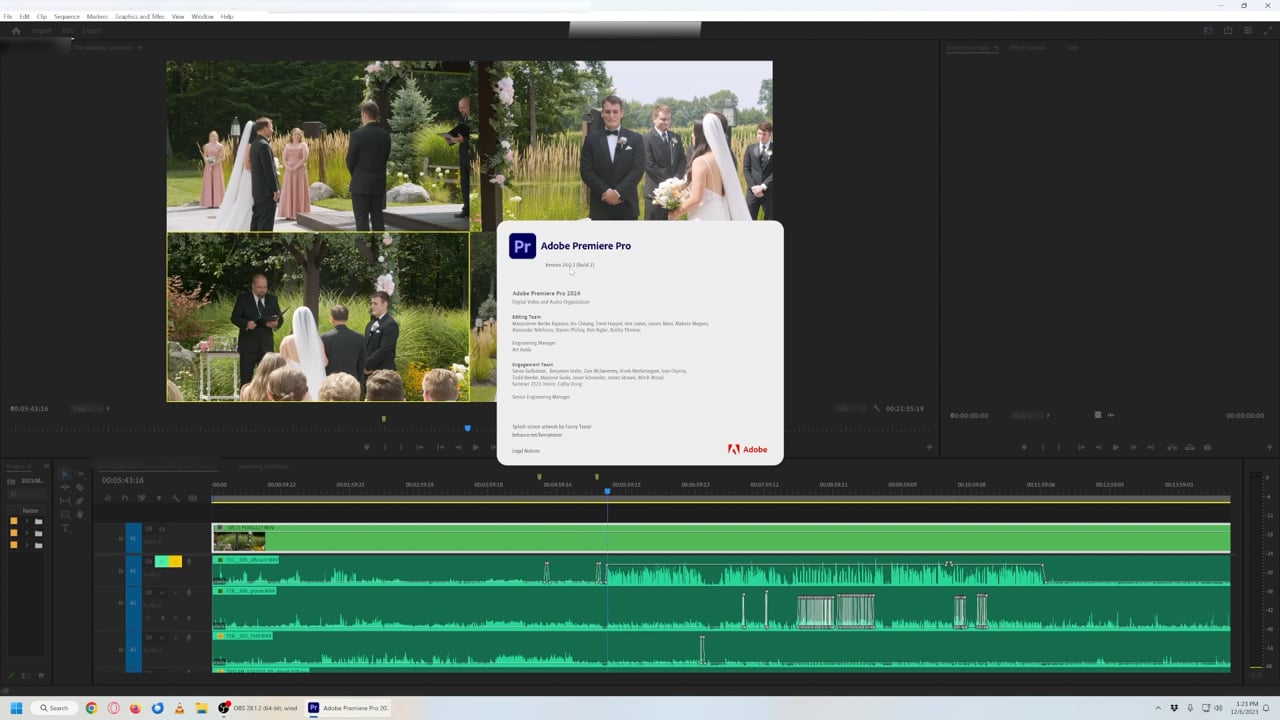Open Adobe Premiere Pro taskbar button
1280x720 pixels.
(348, 708)
